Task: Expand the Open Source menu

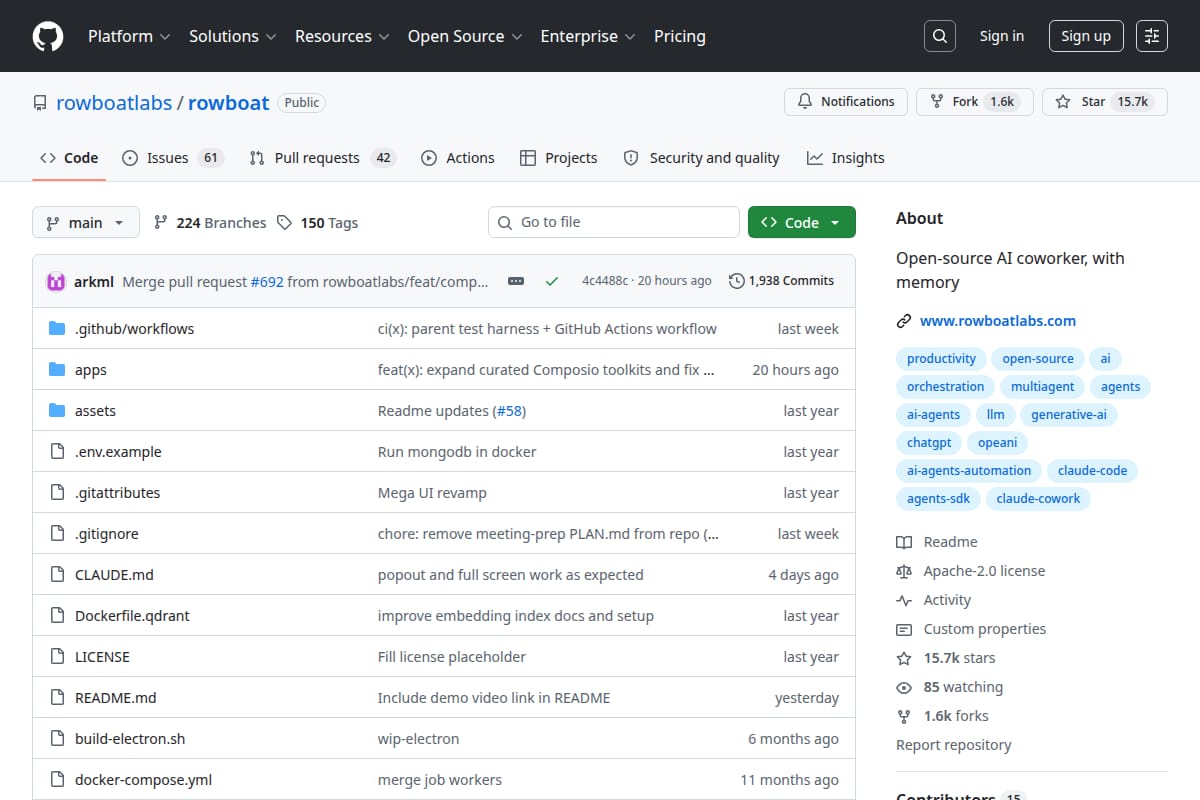Action: coord(465,36)
